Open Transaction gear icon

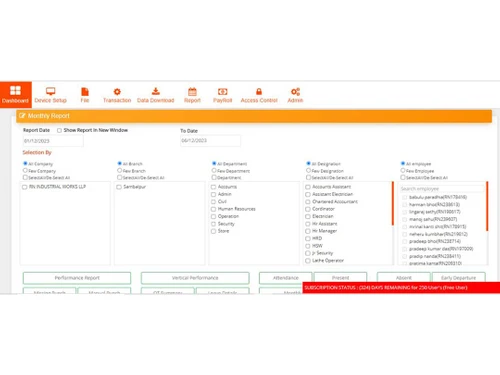coord(117,92)
